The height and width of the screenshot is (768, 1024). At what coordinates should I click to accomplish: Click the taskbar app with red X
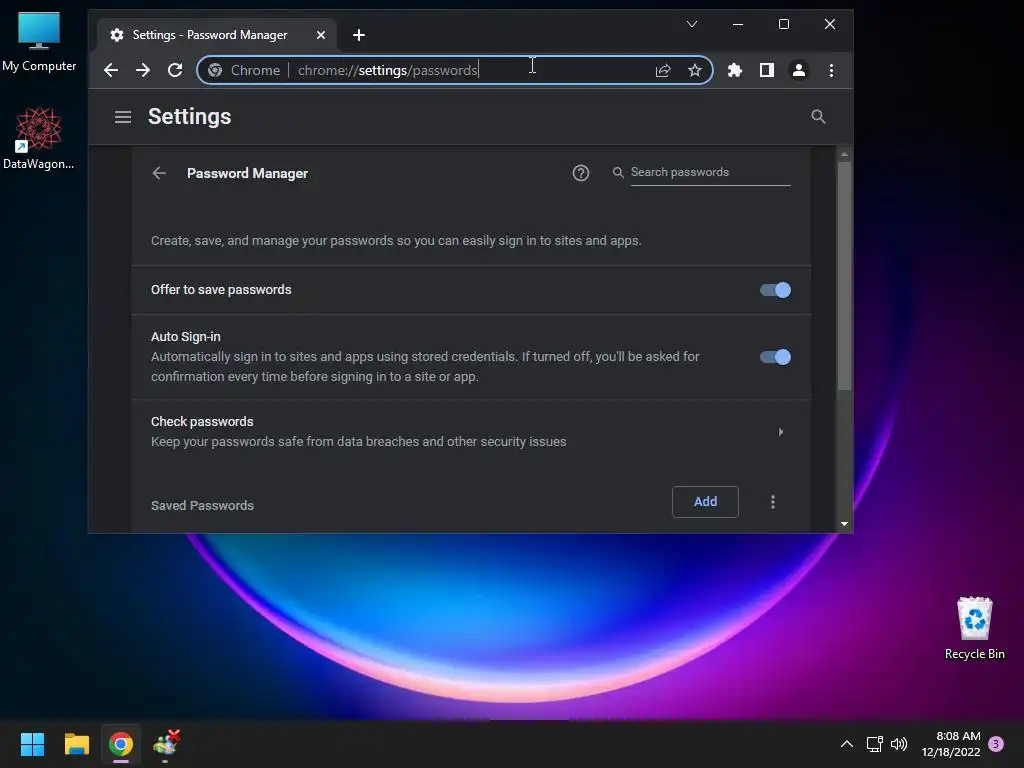(x=166, y=744)
